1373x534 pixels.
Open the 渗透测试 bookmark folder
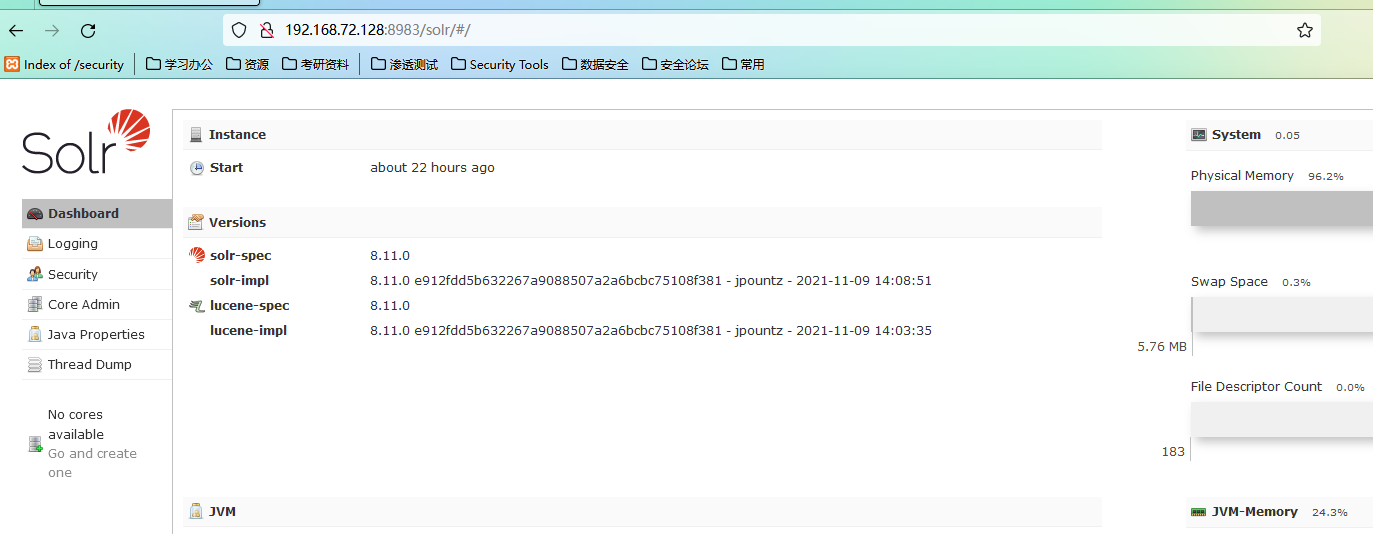405,64
